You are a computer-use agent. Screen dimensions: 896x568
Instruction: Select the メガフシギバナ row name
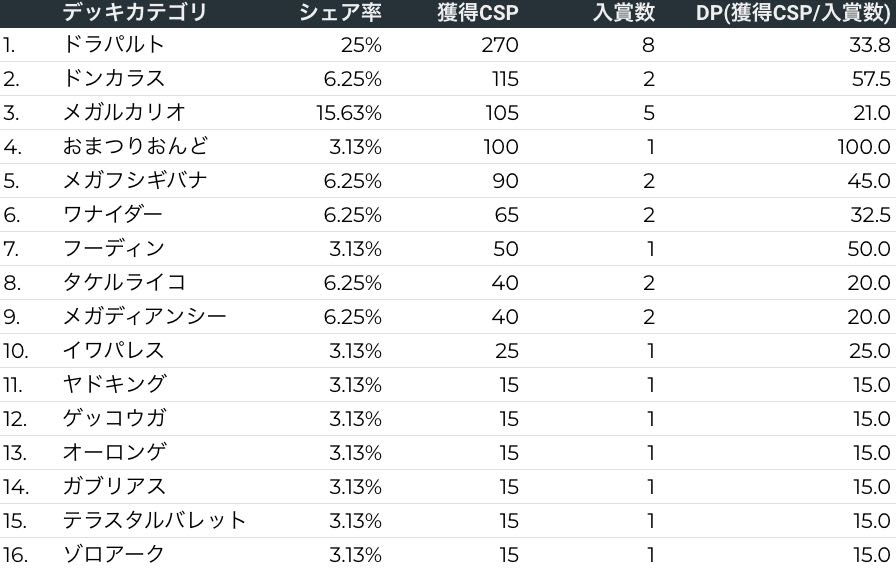click(x=135, y=180)
